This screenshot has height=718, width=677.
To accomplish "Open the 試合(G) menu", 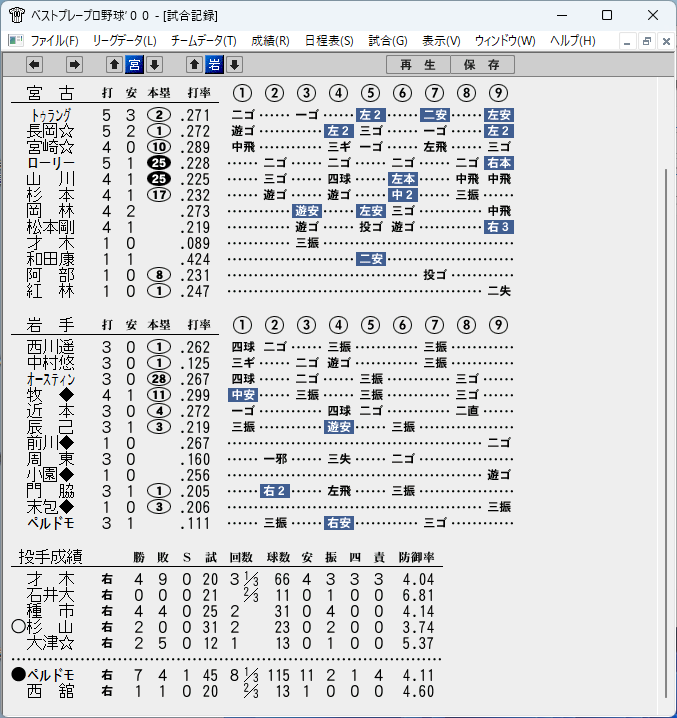I will click(x=388, y=41).
